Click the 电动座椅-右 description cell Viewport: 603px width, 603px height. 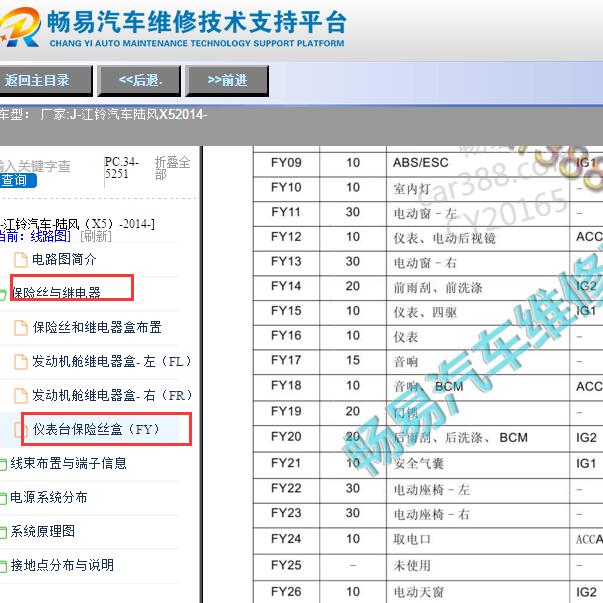click(478, 514)
